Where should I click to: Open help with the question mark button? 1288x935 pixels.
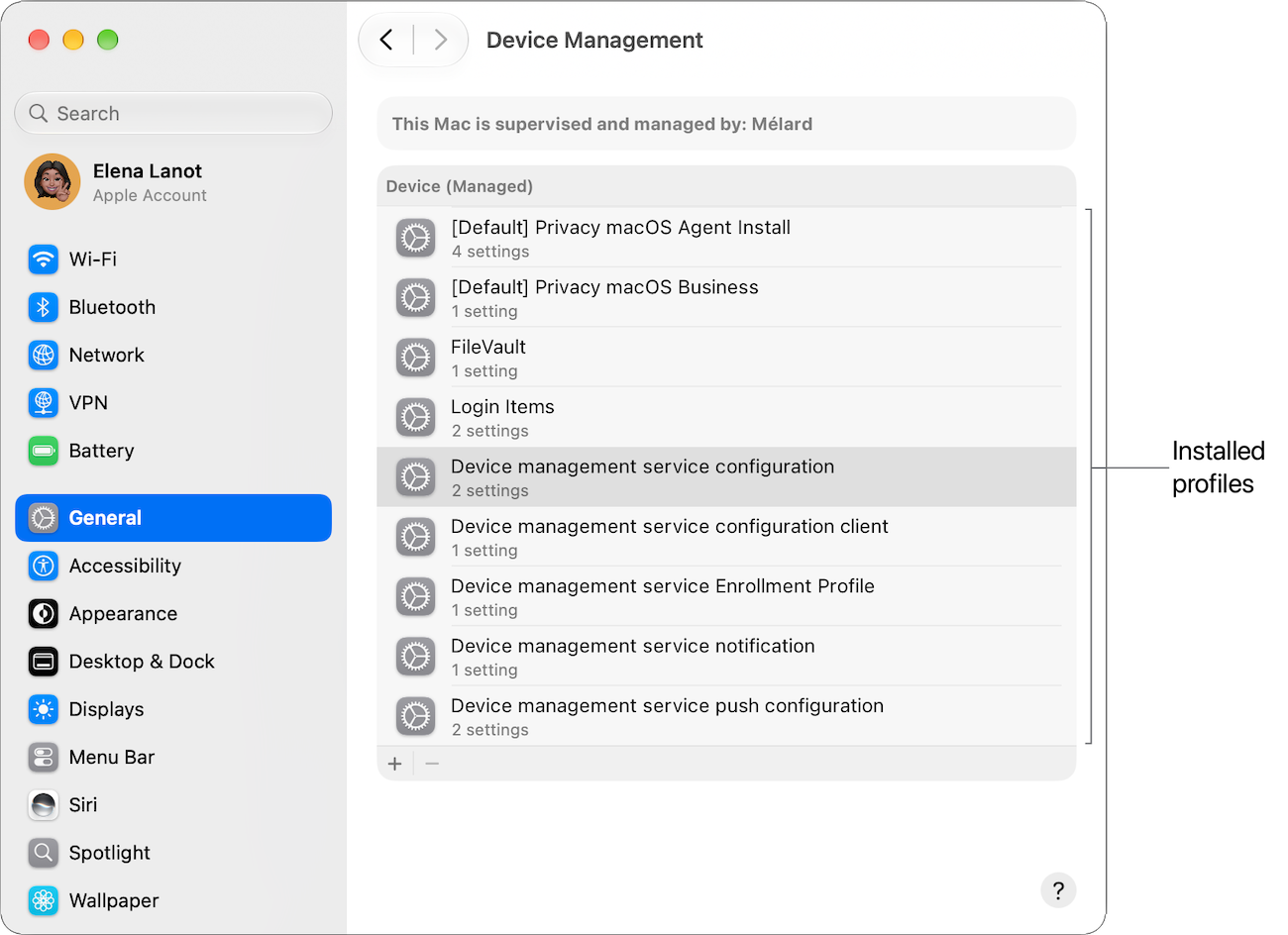1058,889
